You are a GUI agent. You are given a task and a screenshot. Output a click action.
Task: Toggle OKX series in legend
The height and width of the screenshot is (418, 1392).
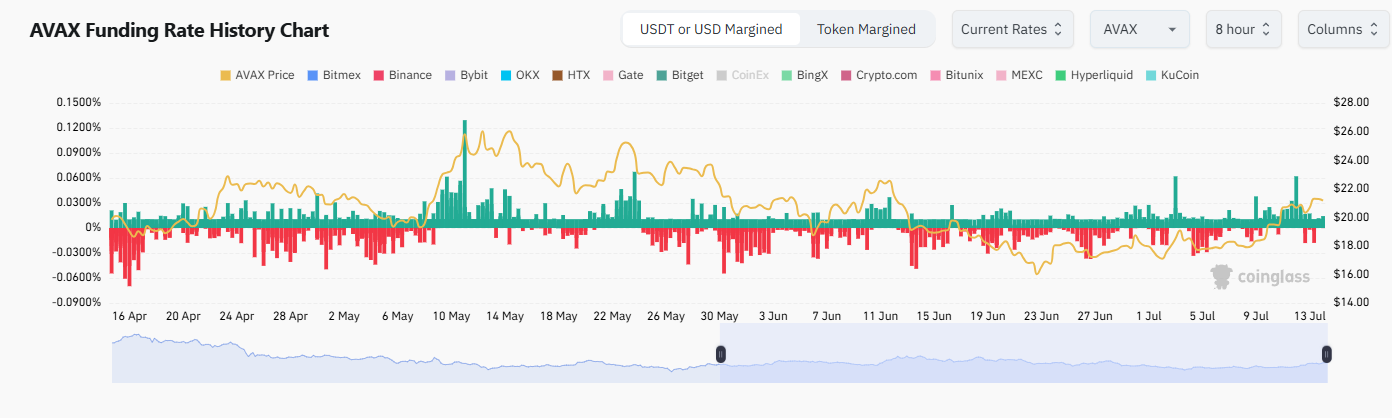point(519,75)
